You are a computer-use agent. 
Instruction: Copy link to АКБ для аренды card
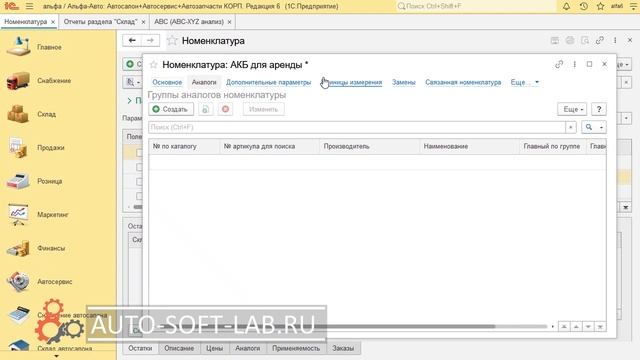[x=559, y=64]
